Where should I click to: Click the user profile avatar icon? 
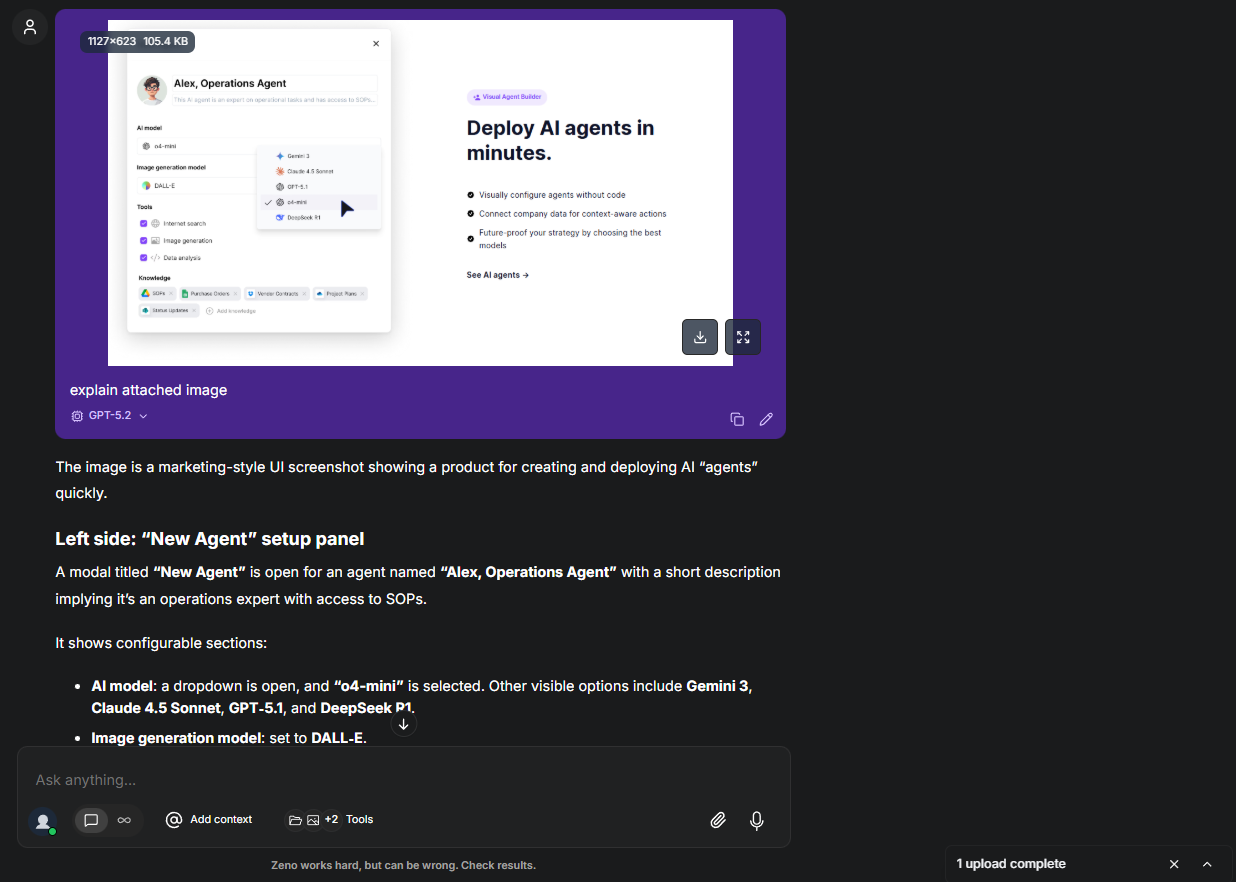point(30,27)
